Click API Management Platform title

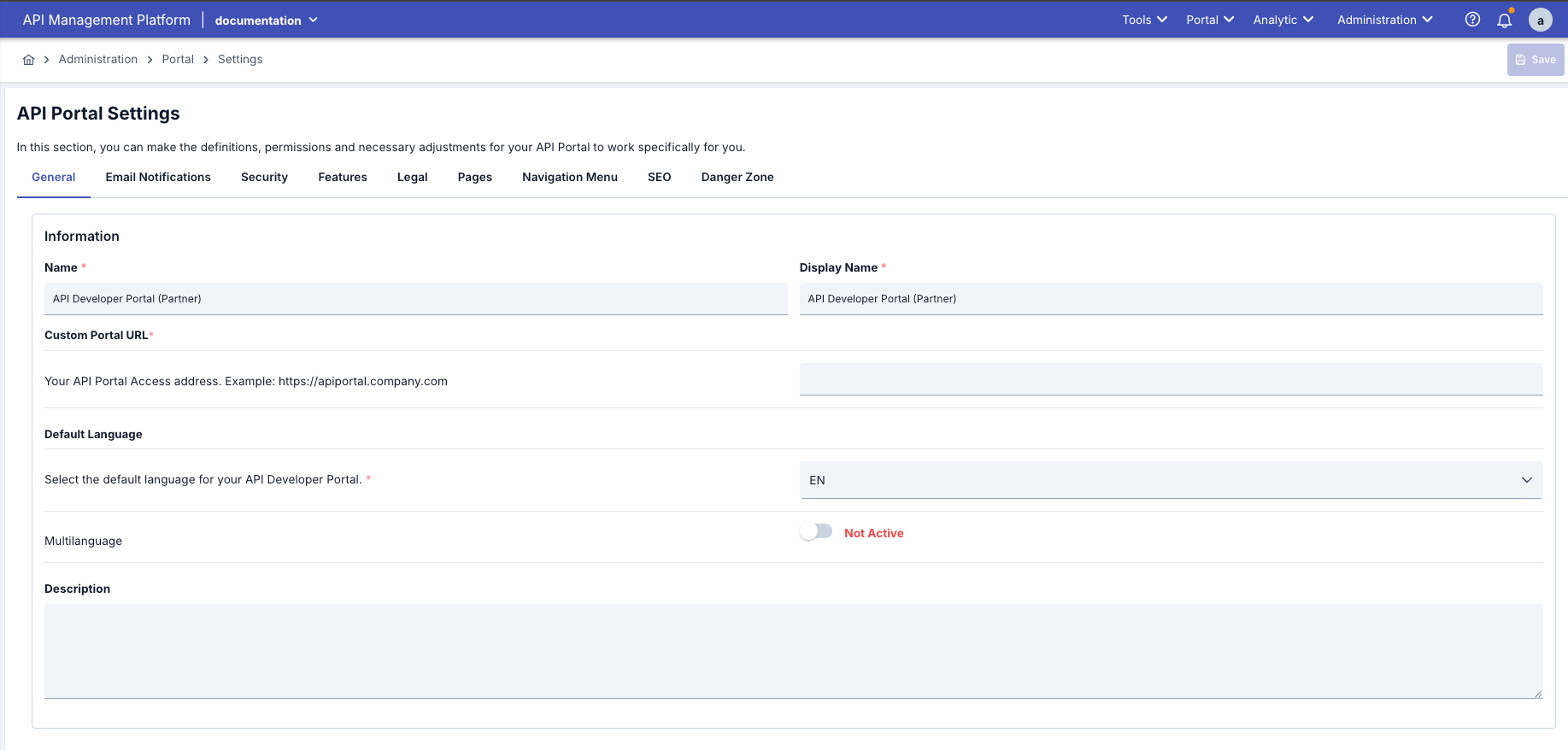pyautogui.click(x=107, y=20)
